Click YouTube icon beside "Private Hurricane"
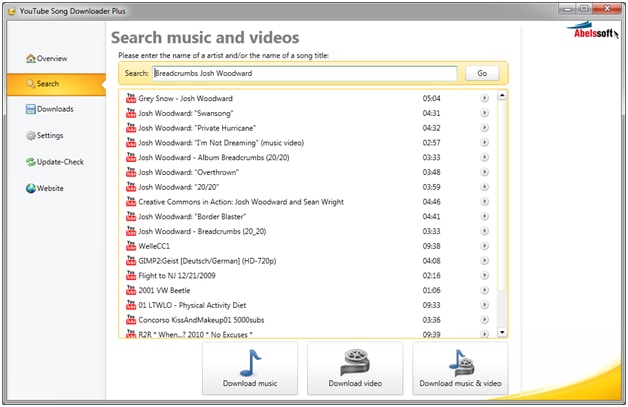The image size is (628, 407). click(131, 128)
